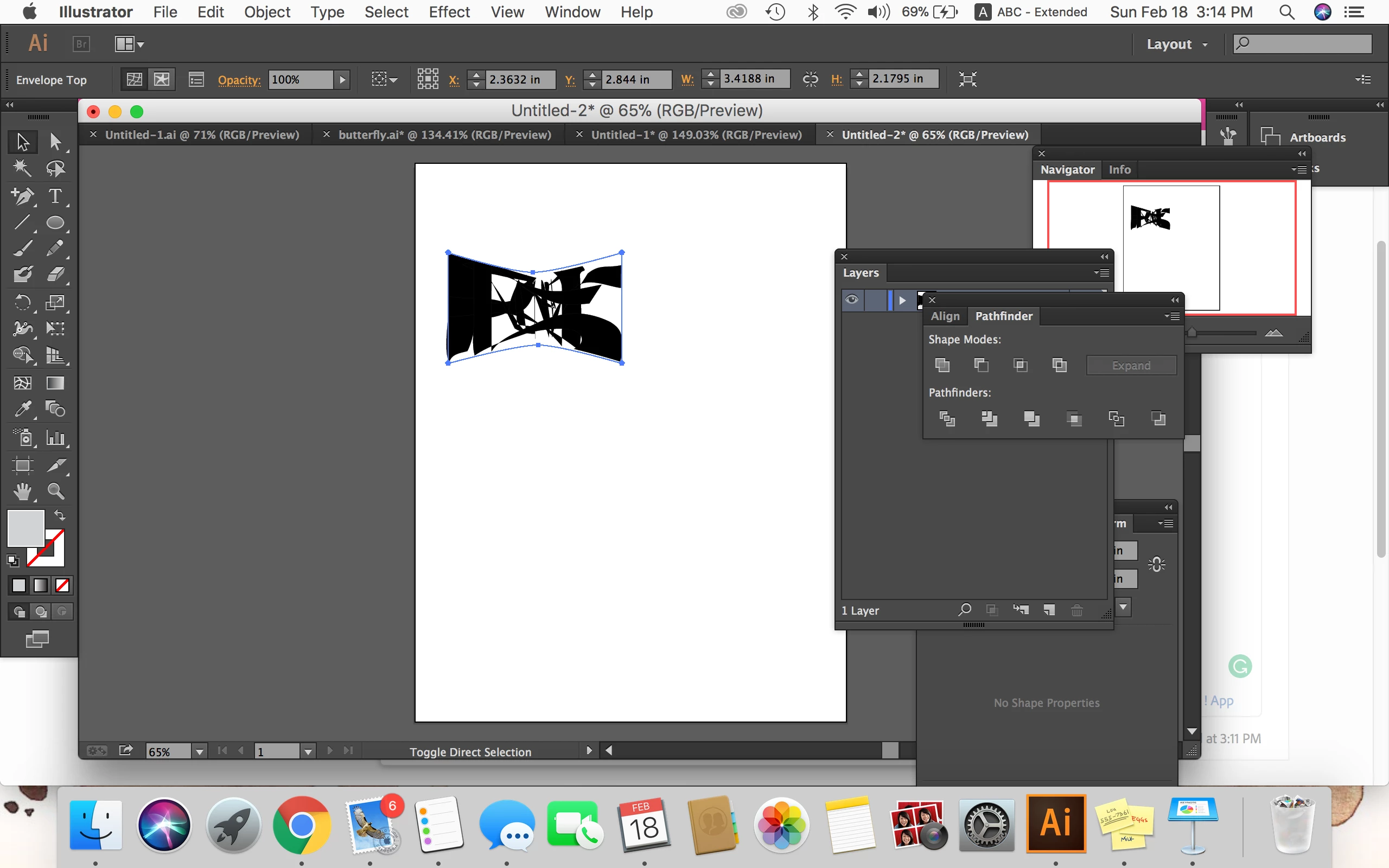Click the Unite shape mode icon
The width and height of the screenshot is (1389, 868).
(942, 365)
